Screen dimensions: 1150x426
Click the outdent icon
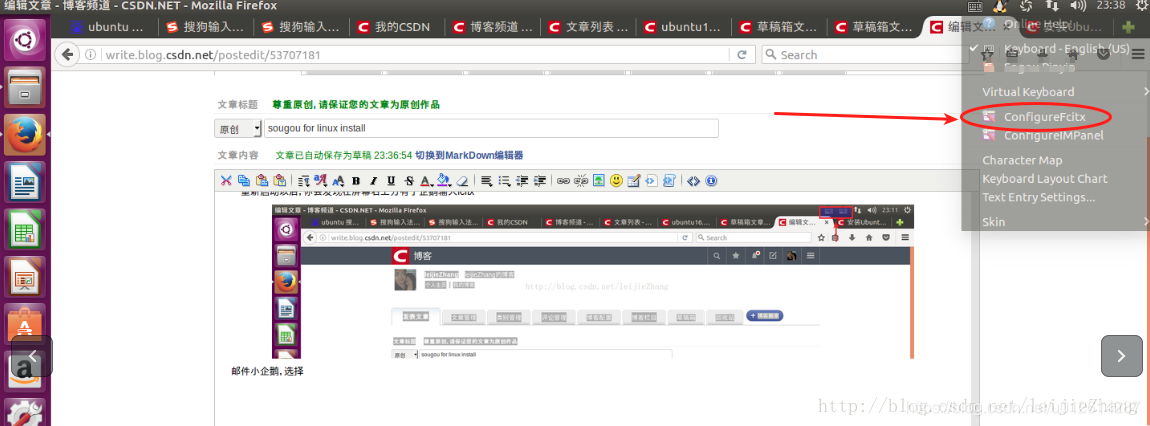(x=522, y=180)
